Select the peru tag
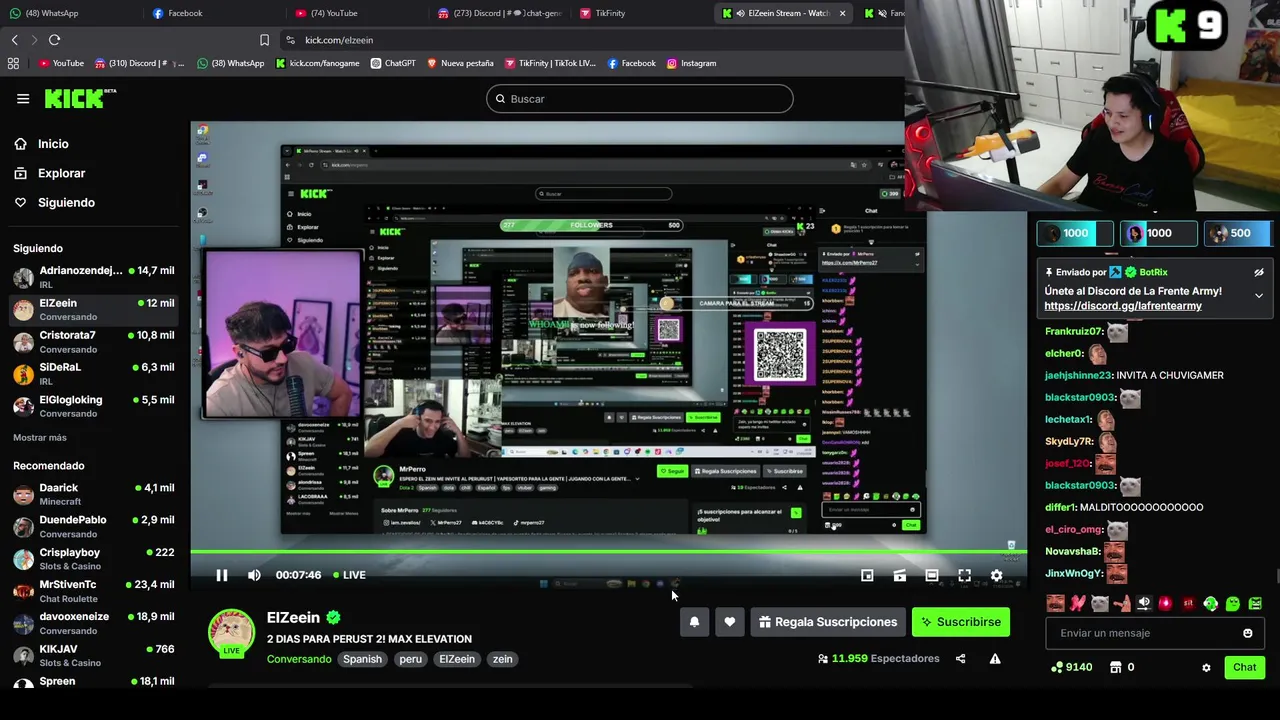This screenshot has width=1280, height=720. point(411,659)
